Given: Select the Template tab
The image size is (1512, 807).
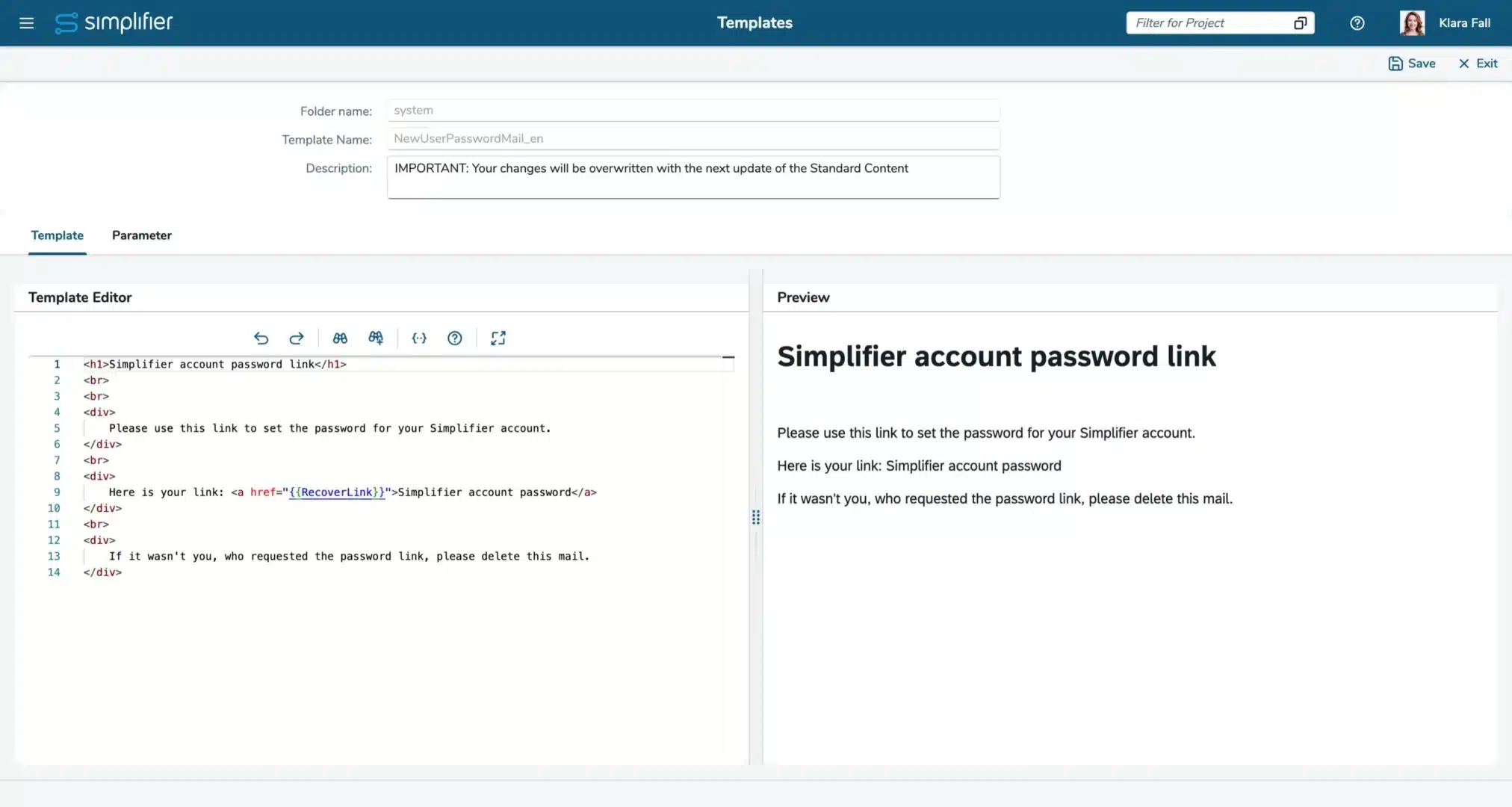Looking at the screenshot, I should [x=57, y=235].
